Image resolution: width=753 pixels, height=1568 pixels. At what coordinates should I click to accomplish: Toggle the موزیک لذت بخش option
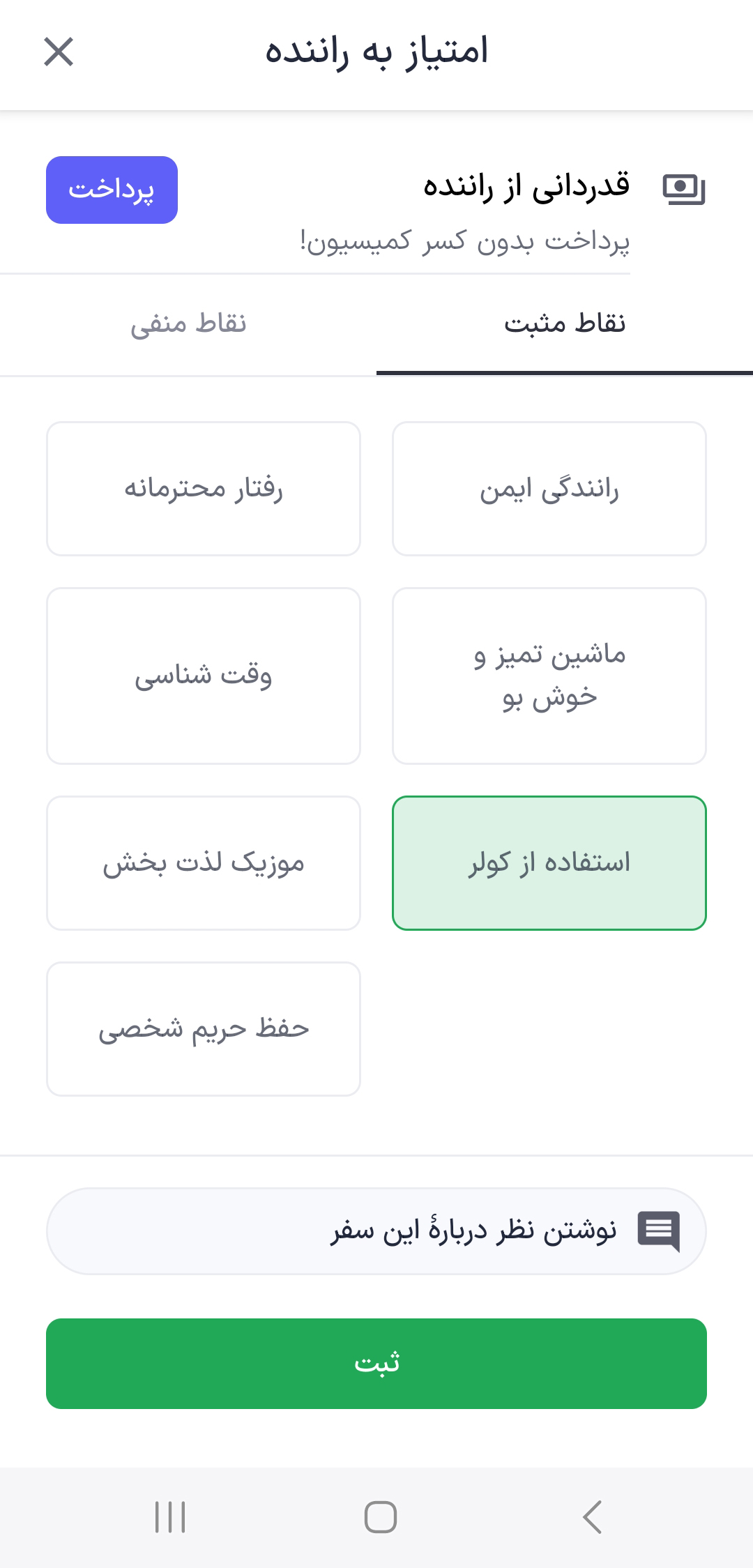[204, 863]
